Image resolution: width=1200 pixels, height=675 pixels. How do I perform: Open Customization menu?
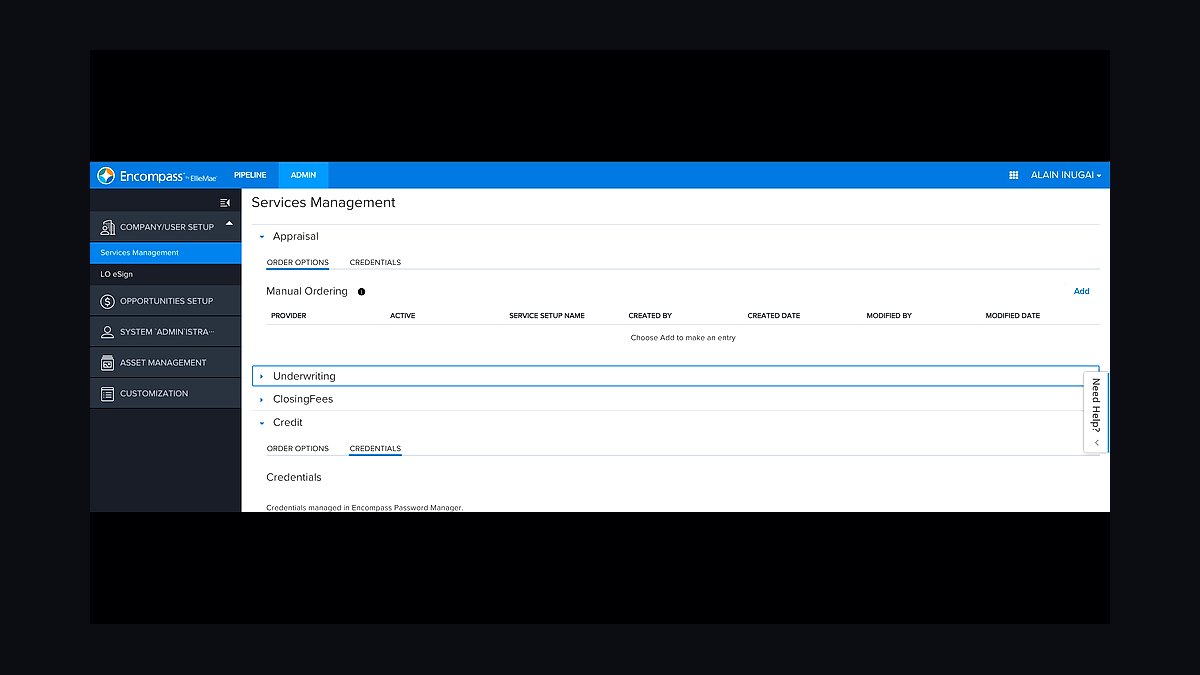(x=166, y=394)
